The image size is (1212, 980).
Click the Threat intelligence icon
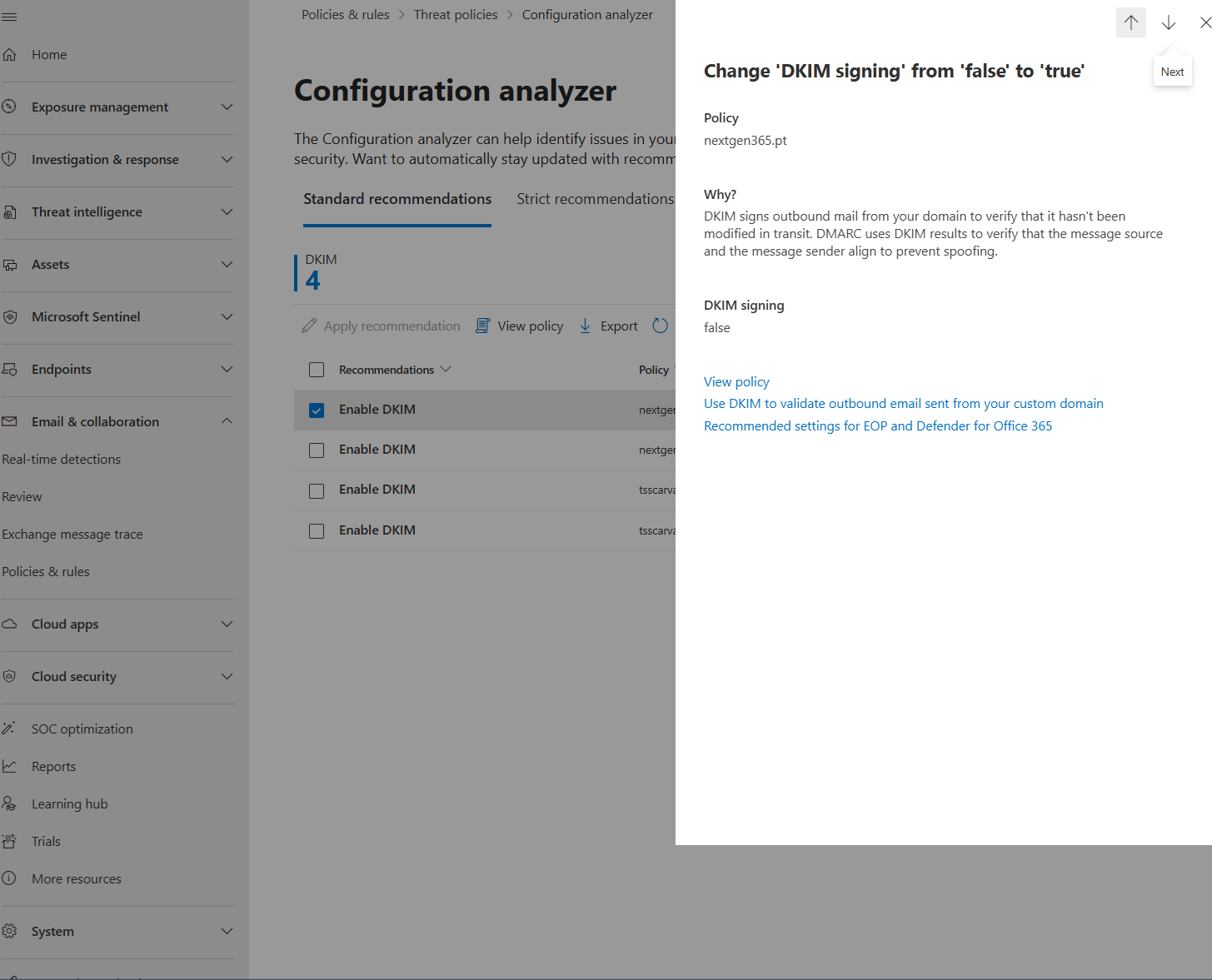click(10, 212)
